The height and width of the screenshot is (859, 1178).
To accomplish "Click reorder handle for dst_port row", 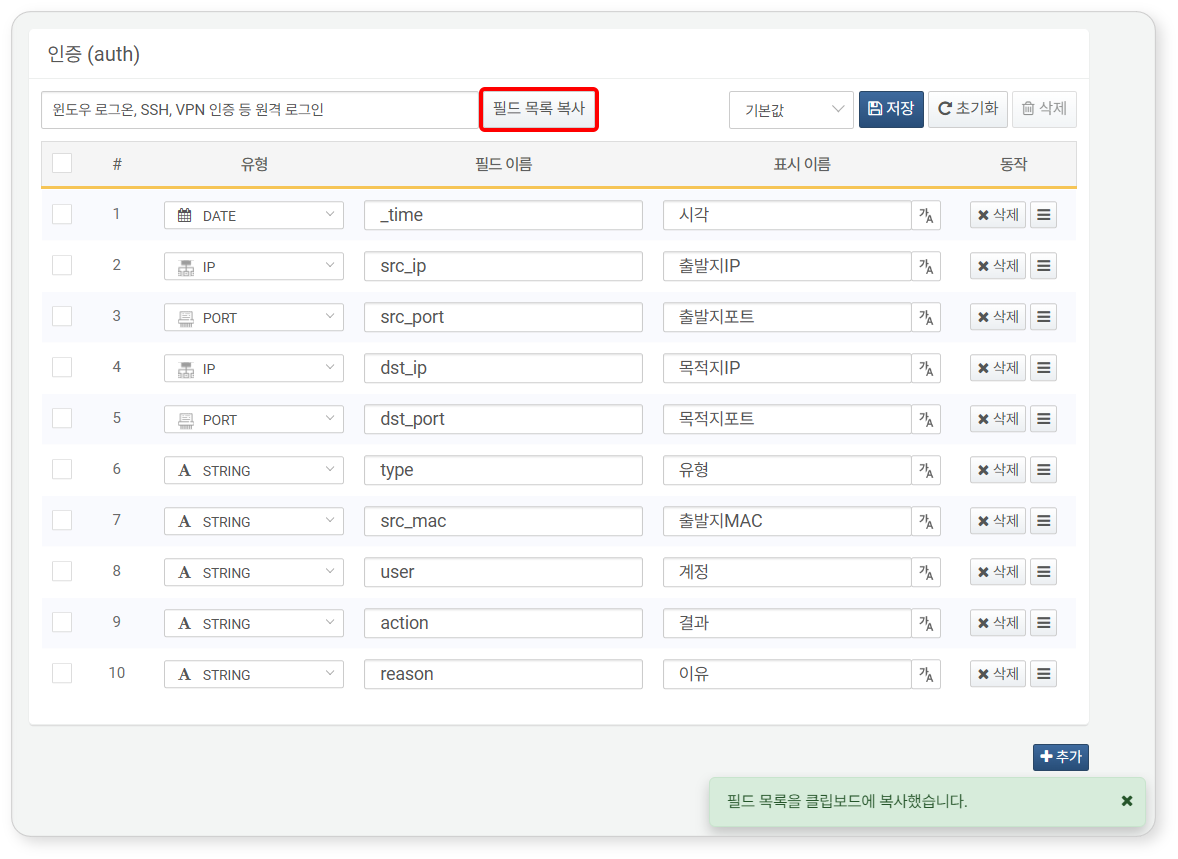I will pos(1044,419).
